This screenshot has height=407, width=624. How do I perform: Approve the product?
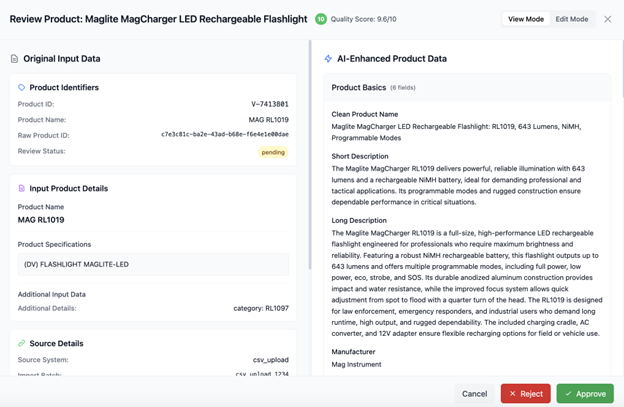(x=585, y=393)
